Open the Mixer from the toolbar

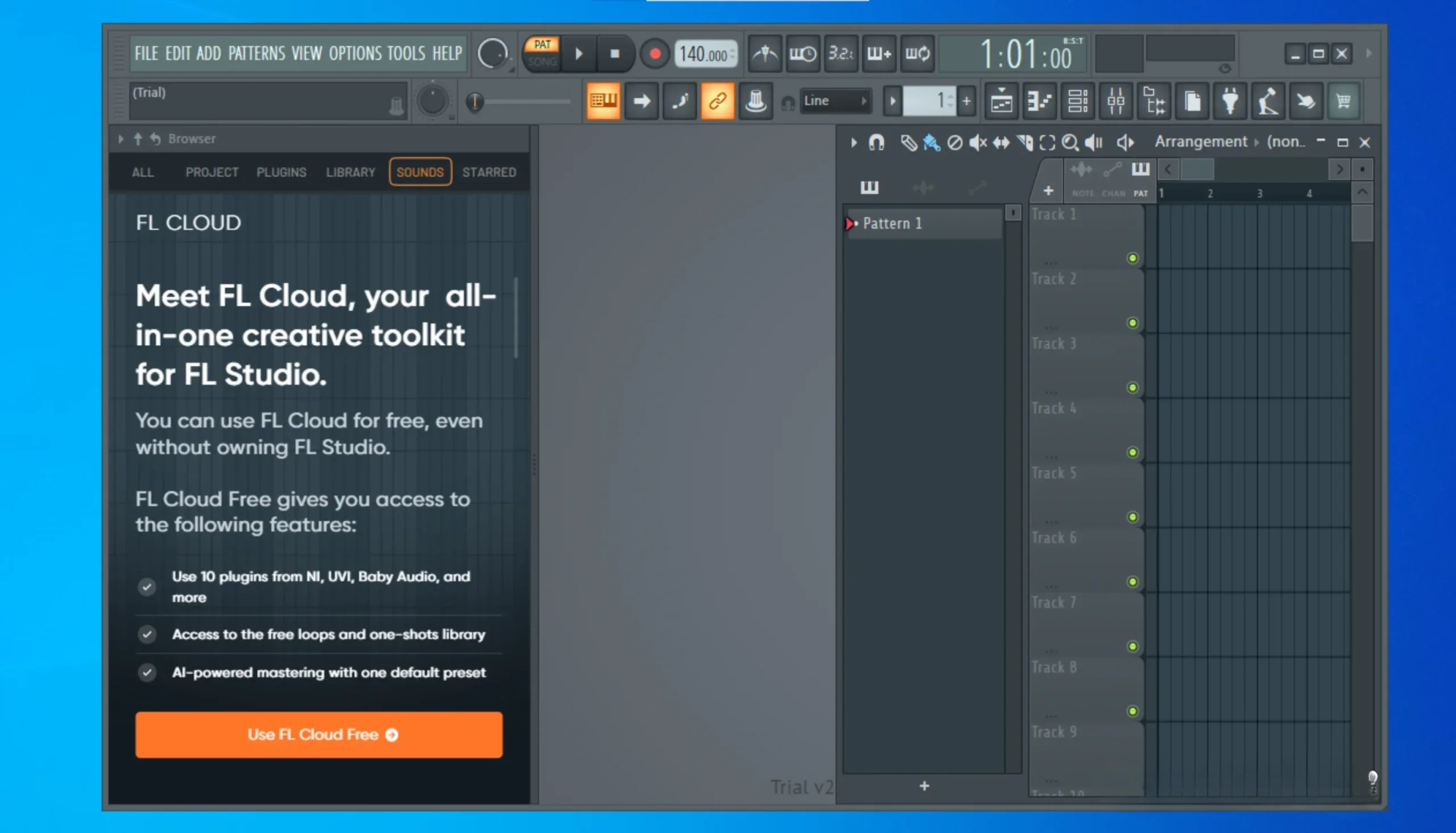pyautogui.click(x=1115, y=101)
